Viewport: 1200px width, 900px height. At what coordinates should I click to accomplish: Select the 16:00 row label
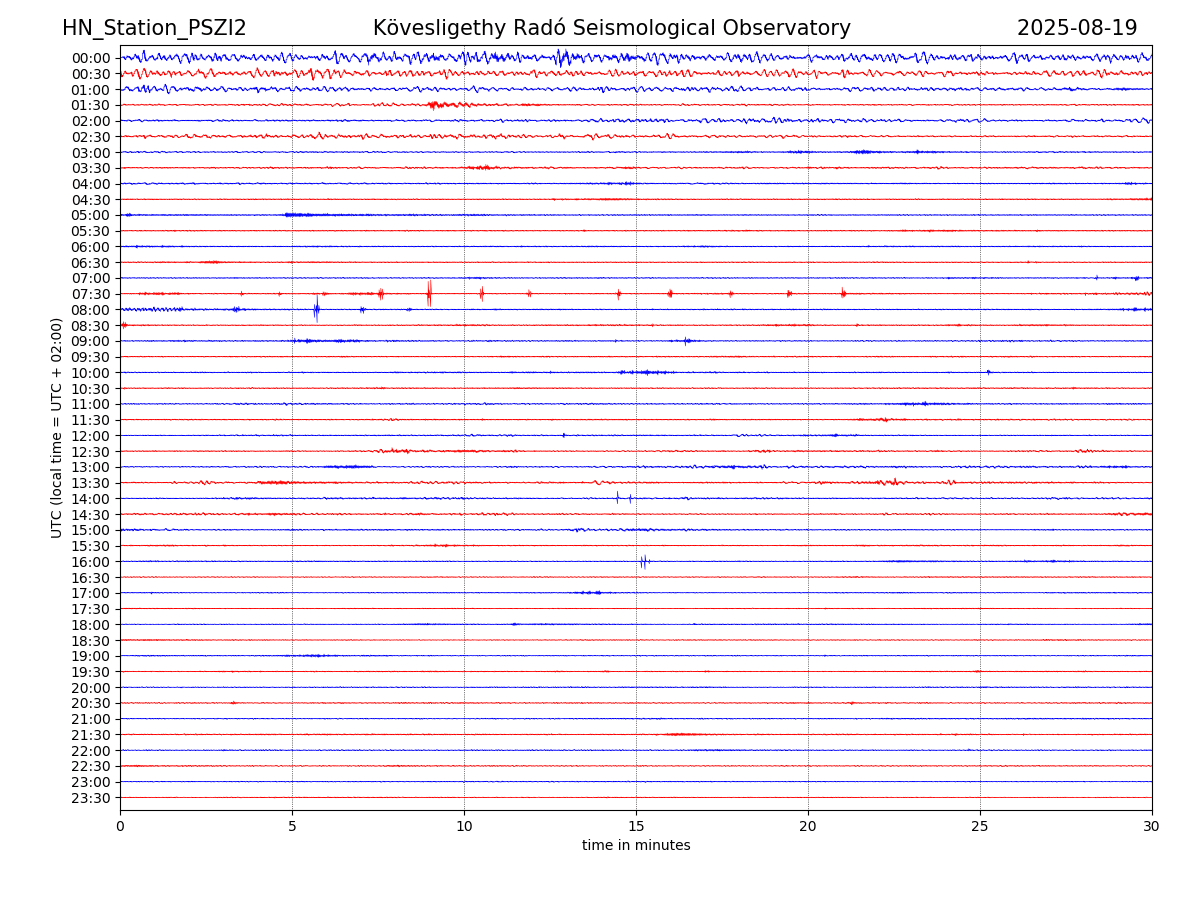[x=90, y=562]
